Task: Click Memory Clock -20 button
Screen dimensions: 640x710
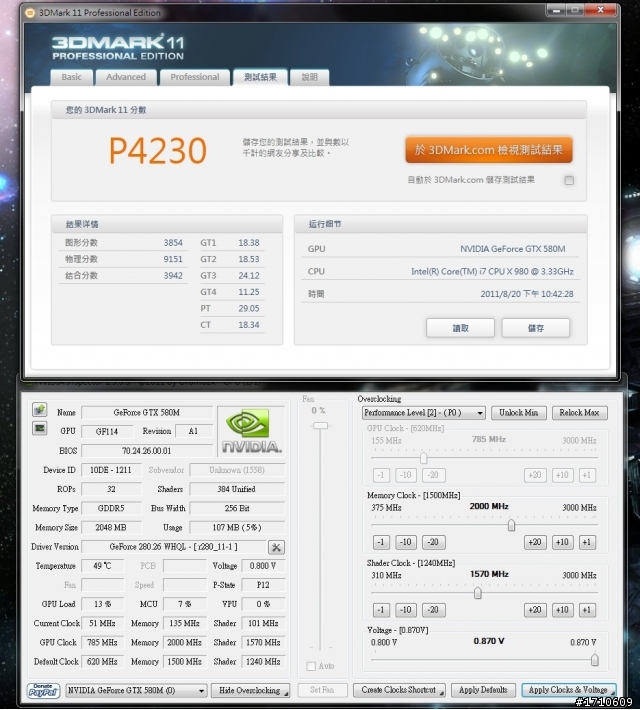Action: pos(433,542)
